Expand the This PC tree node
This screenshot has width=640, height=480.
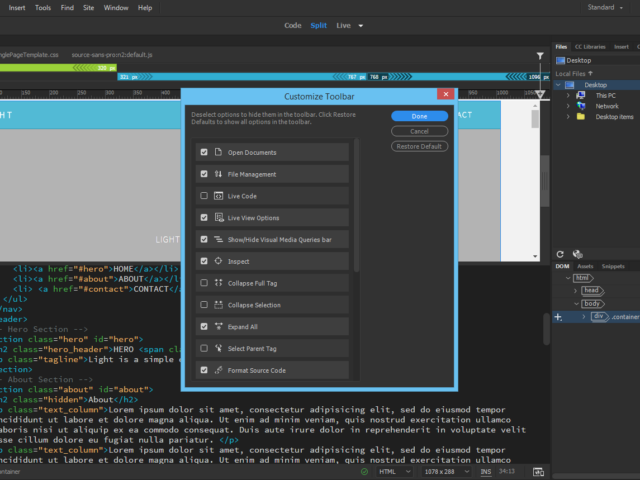pos(567,95)
